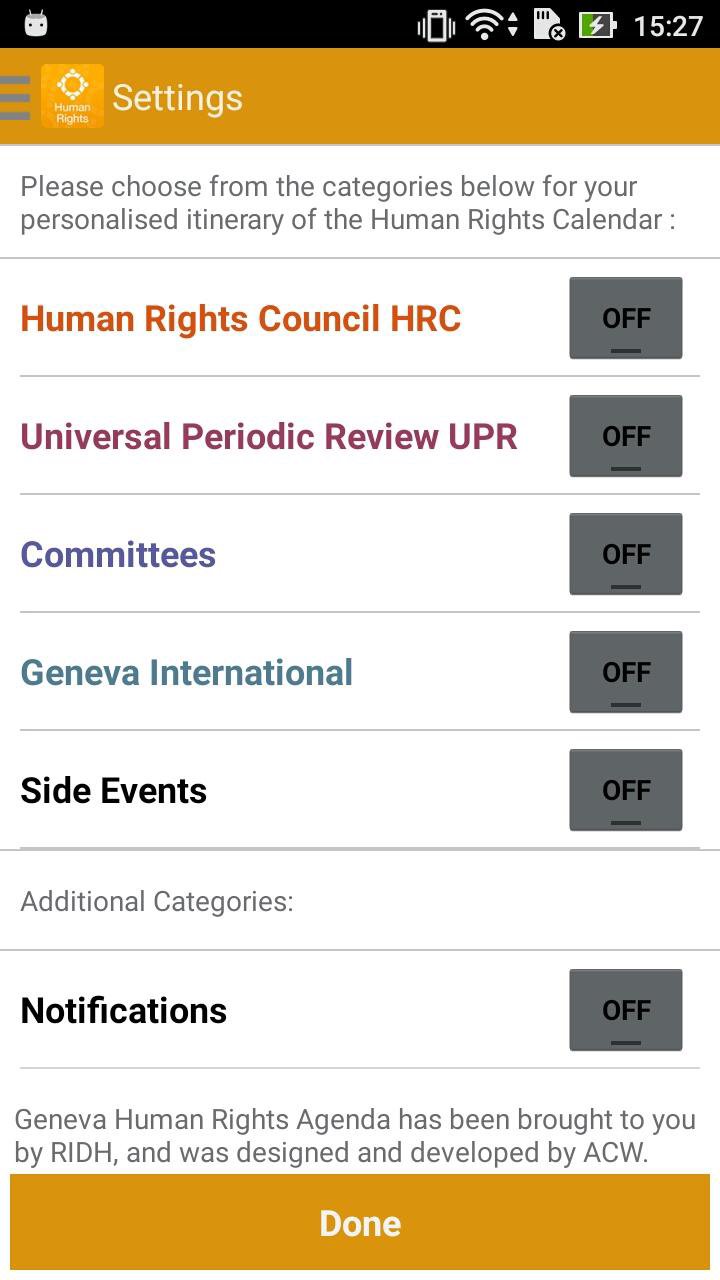
Task: Select the Human Rights Council HRC label
Action: point(241,319)
